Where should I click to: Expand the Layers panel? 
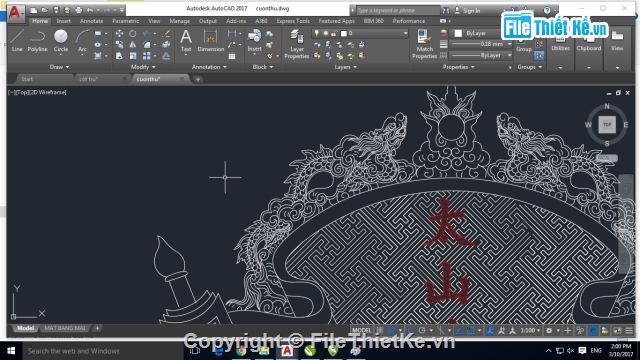coord(345,67)
